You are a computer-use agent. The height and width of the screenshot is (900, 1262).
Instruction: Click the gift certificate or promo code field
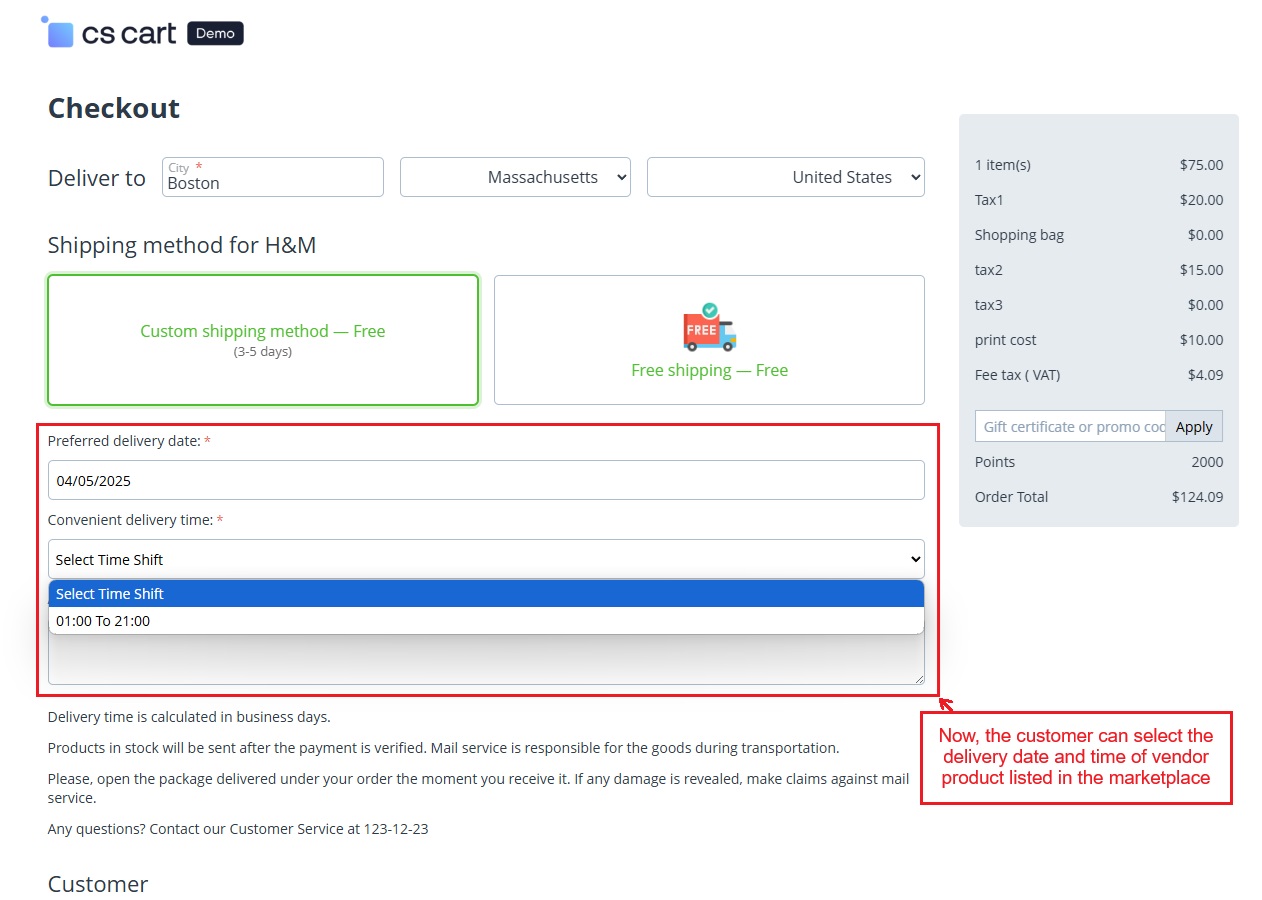point(1070,427)
